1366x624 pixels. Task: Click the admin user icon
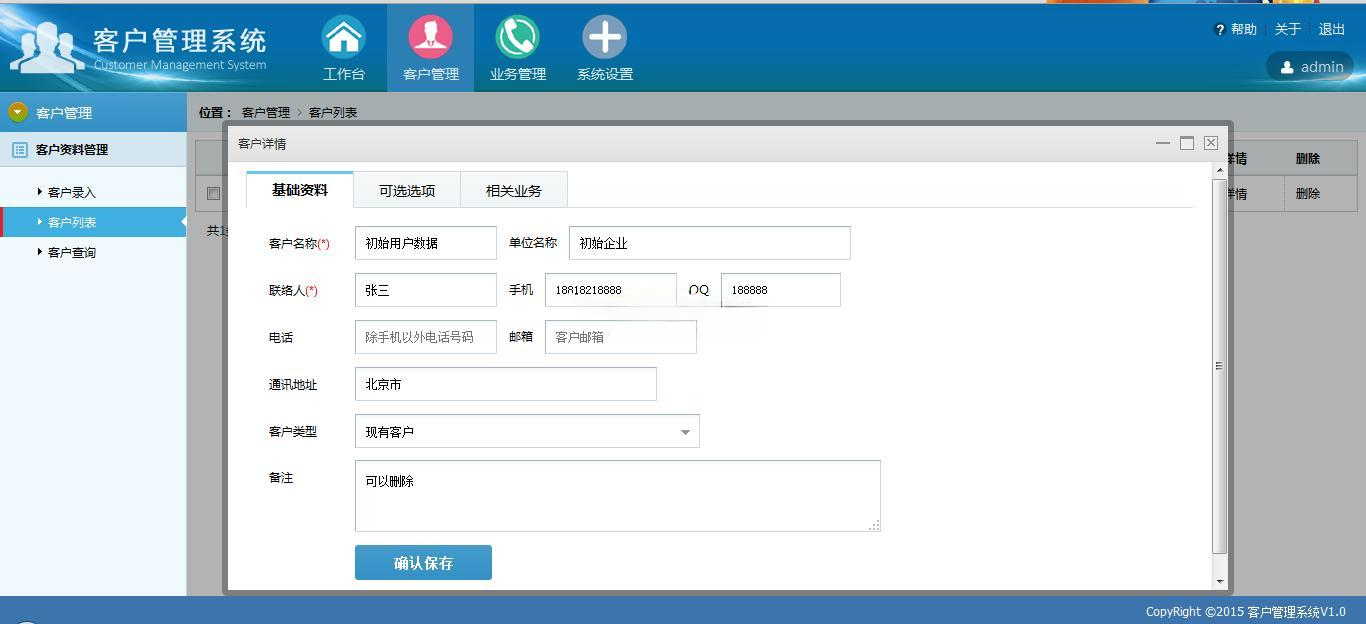click(x=1288, y=67)
